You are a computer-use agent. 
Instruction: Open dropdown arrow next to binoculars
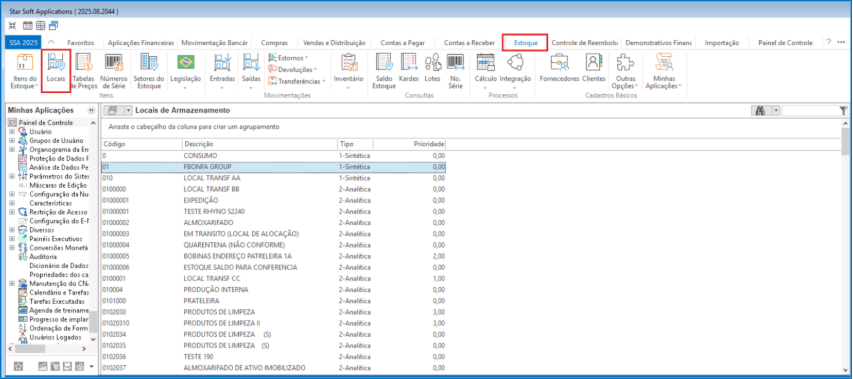[x=776, y=110]
